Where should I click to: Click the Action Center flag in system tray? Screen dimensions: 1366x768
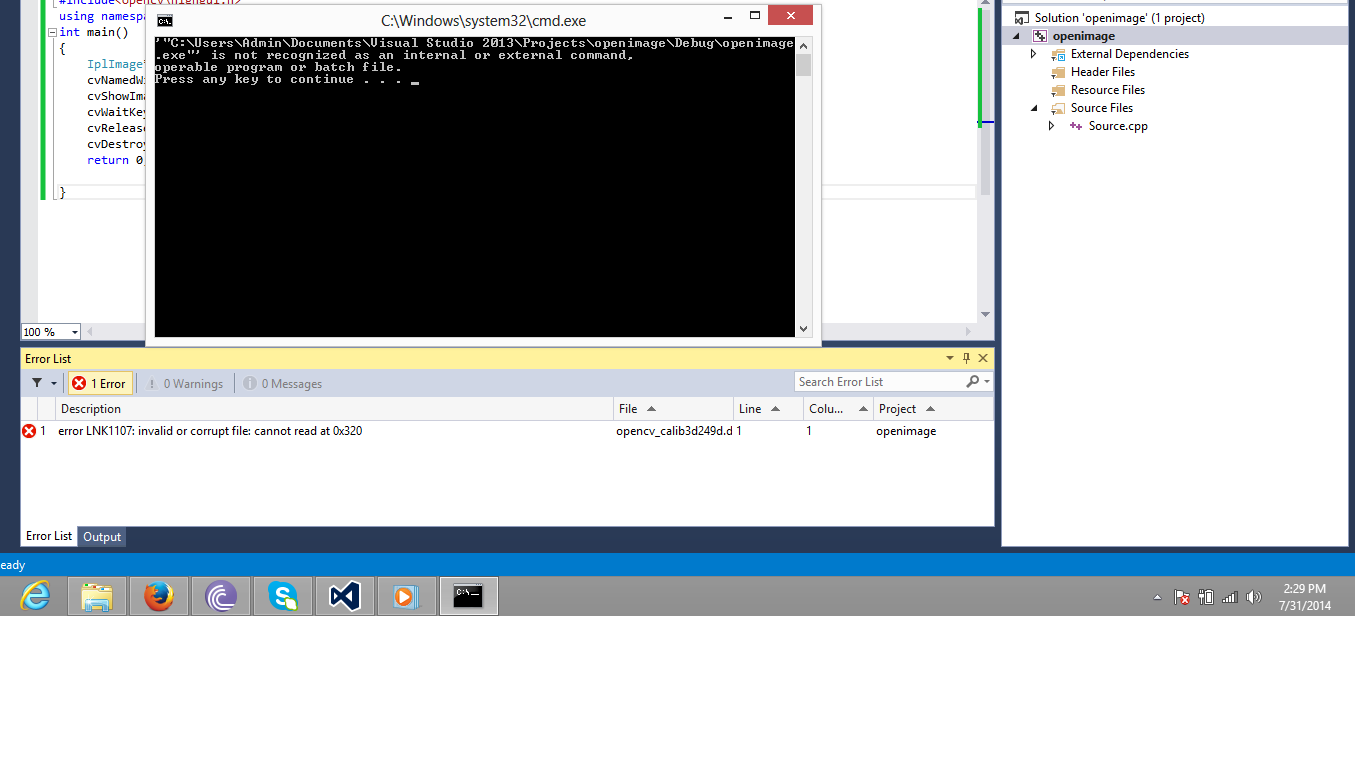pos(1182,597)
